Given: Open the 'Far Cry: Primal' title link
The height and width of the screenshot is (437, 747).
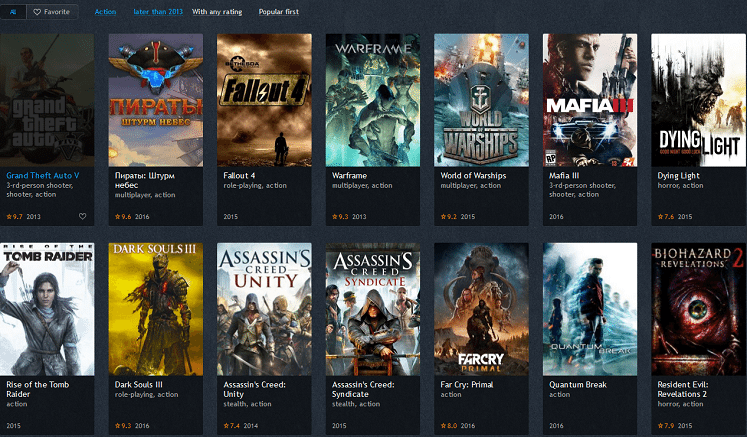Looking at the screenshot, I should 467,385.
